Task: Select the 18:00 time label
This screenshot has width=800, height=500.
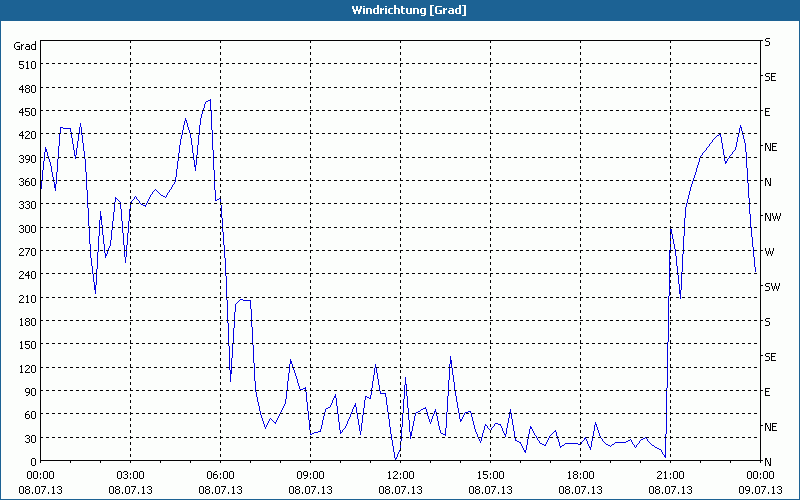Action: click(581, 476)
